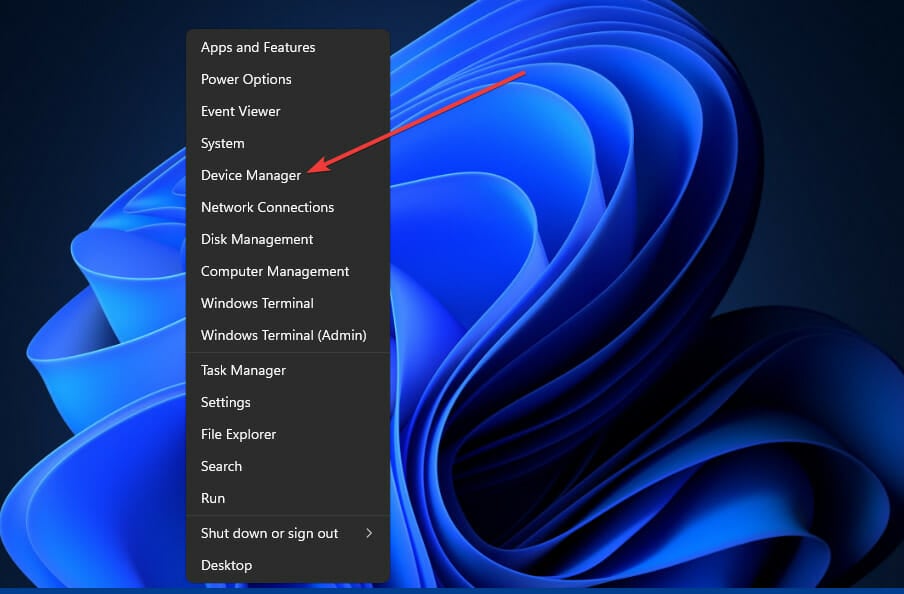Select Power Options from the menu

click(x=288, y=79)
